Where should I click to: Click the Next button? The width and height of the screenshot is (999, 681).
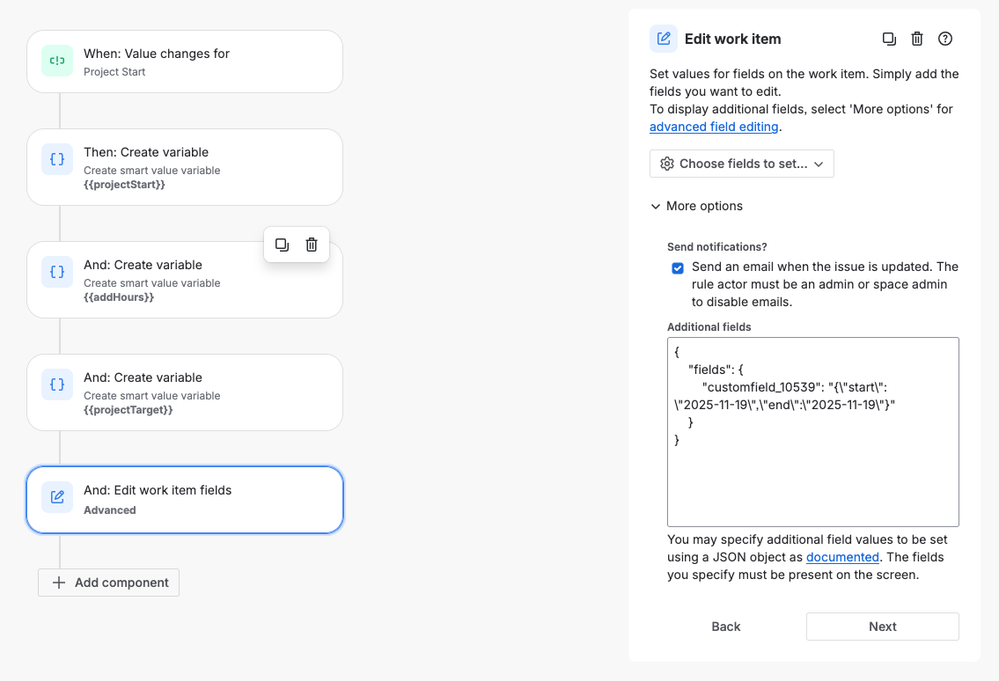(x=882, y=626)
